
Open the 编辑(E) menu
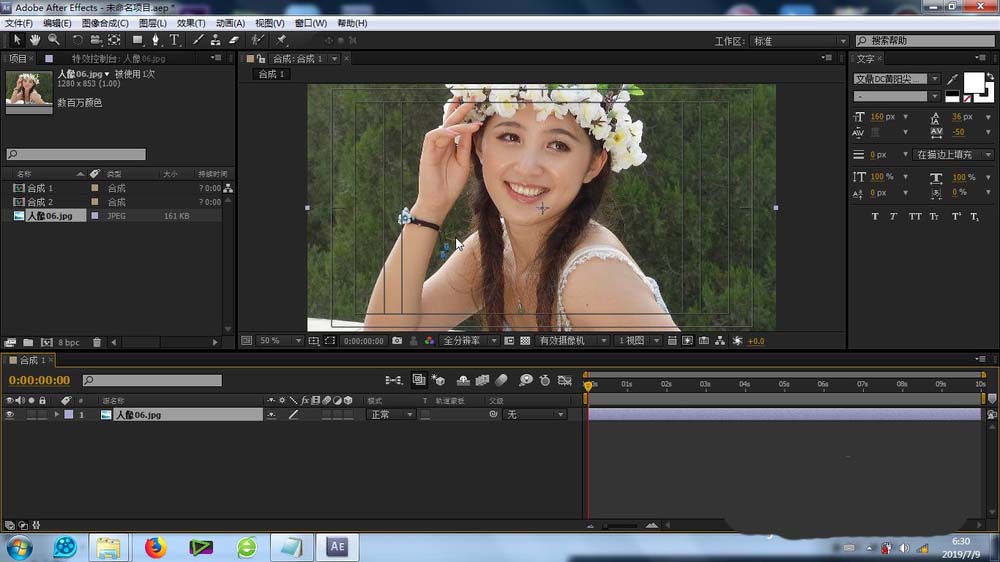point(57,23)
